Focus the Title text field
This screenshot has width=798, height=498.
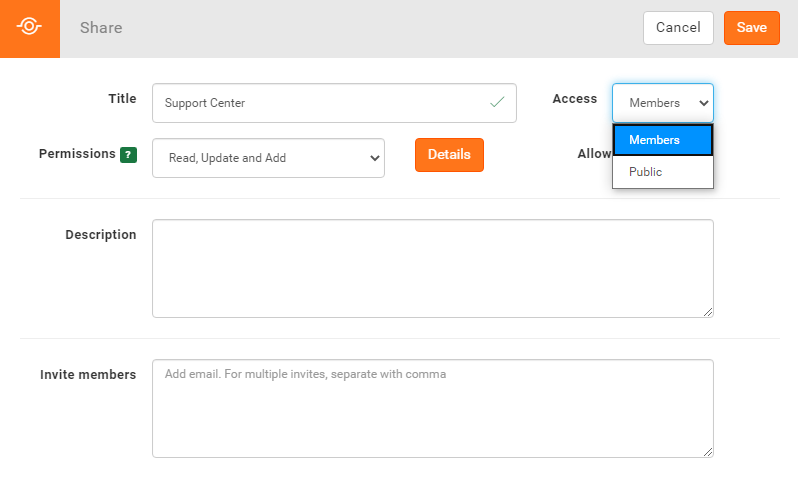coord(320,103)
